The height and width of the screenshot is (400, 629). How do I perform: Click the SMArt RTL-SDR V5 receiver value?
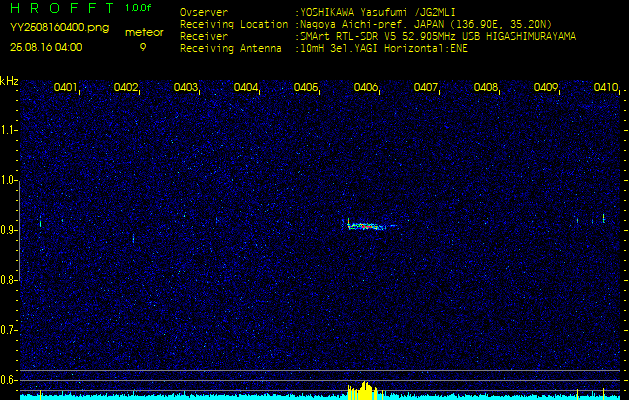point(438,37)
